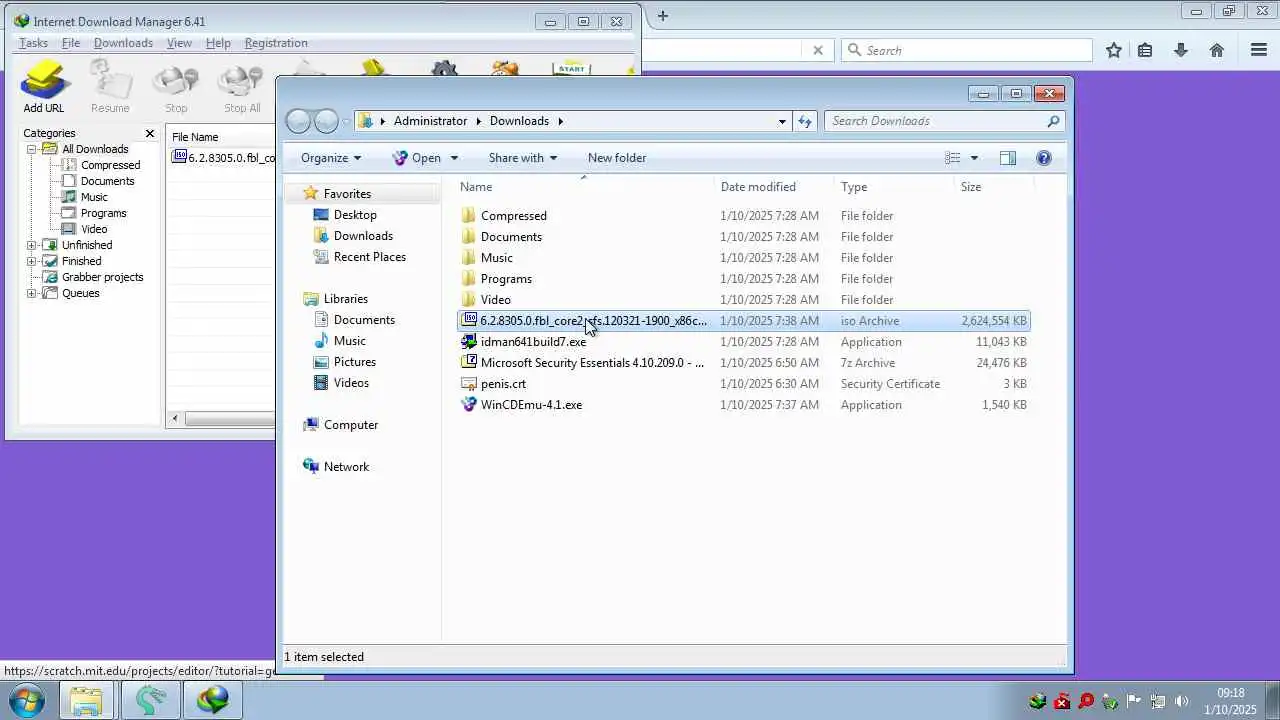
Task: Toggle the preview pane icon
Action: pyautogui.click(x=1008, y=158)
